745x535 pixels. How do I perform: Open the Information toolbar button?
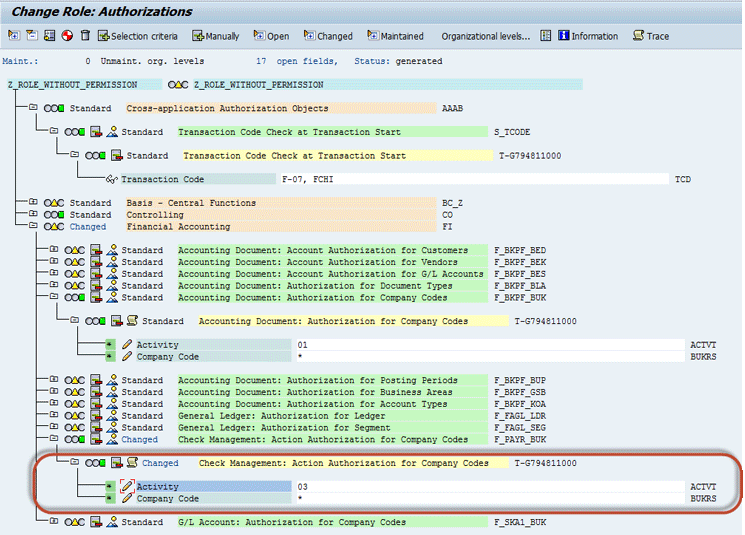588,36
